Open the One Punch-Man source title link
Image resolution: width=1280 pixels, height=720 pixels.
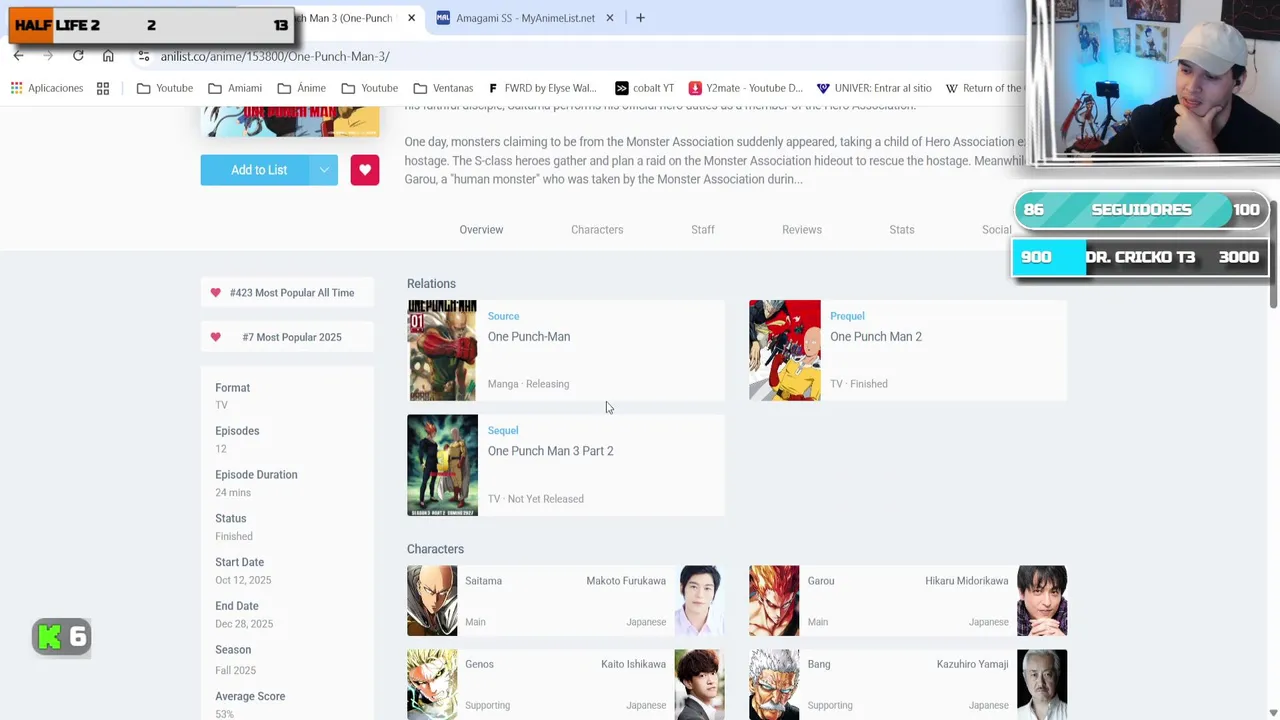(529, 337)
